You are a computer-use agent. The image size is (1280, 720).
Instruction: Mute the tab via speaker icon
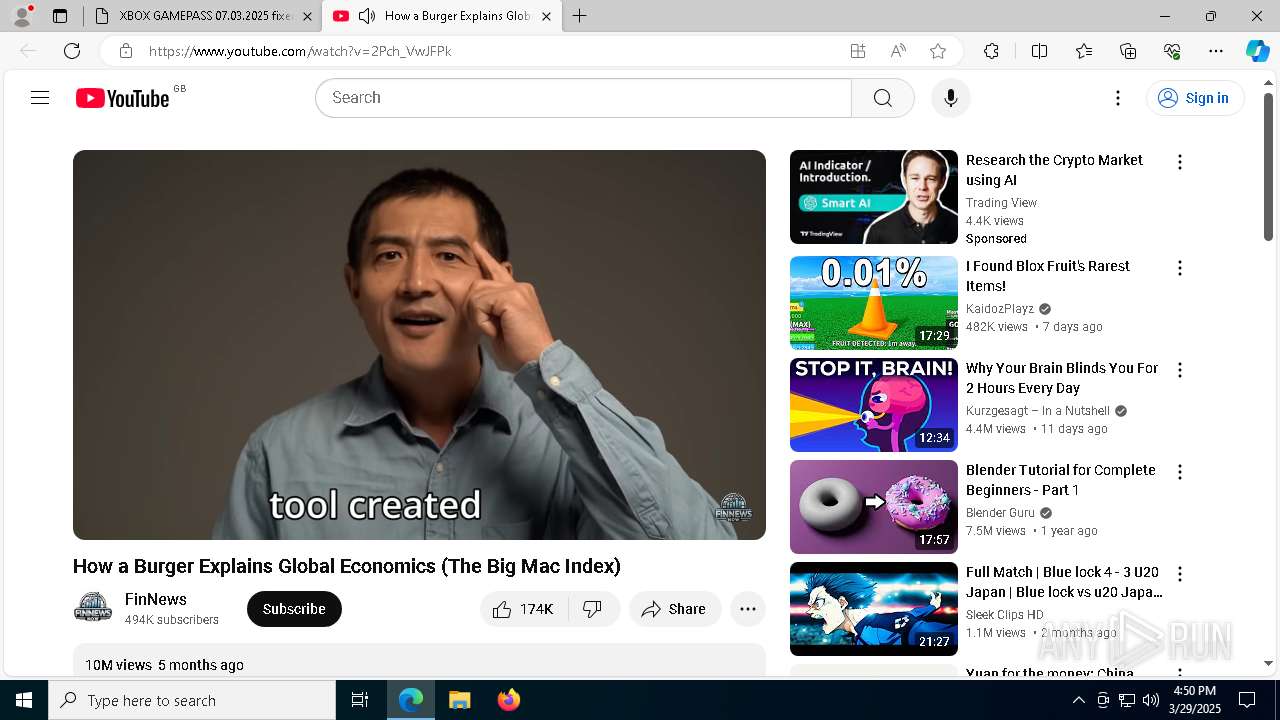(x=367, y=16)
